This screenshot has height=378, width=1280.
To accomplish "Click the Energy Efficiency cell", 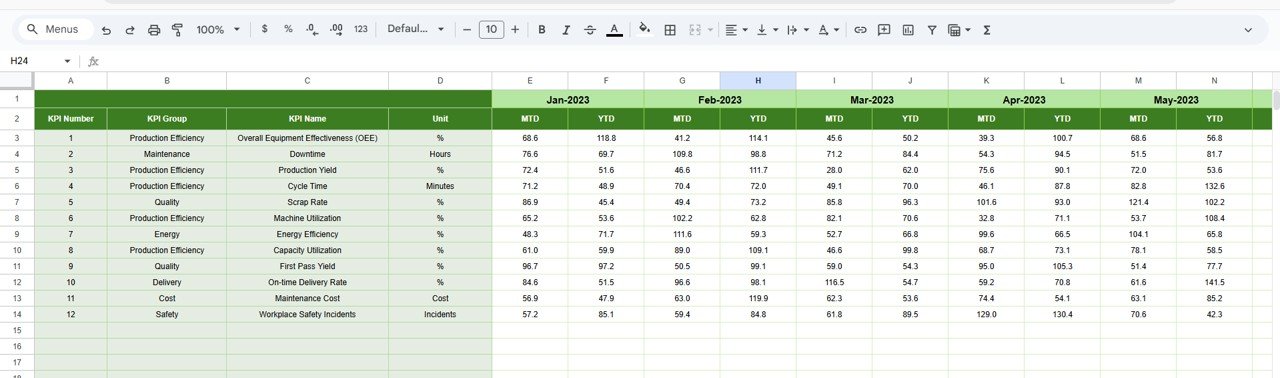I will click(308, 233).
